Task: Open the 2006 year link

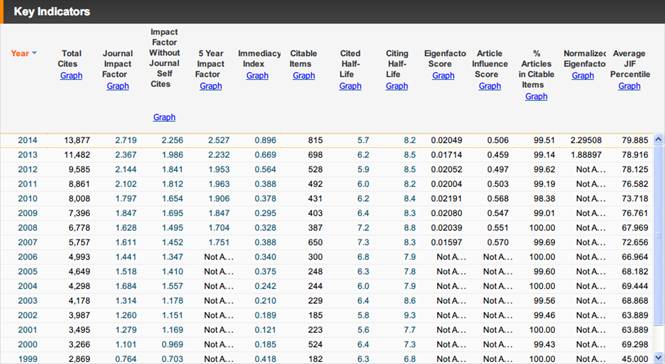Action: 28,257
